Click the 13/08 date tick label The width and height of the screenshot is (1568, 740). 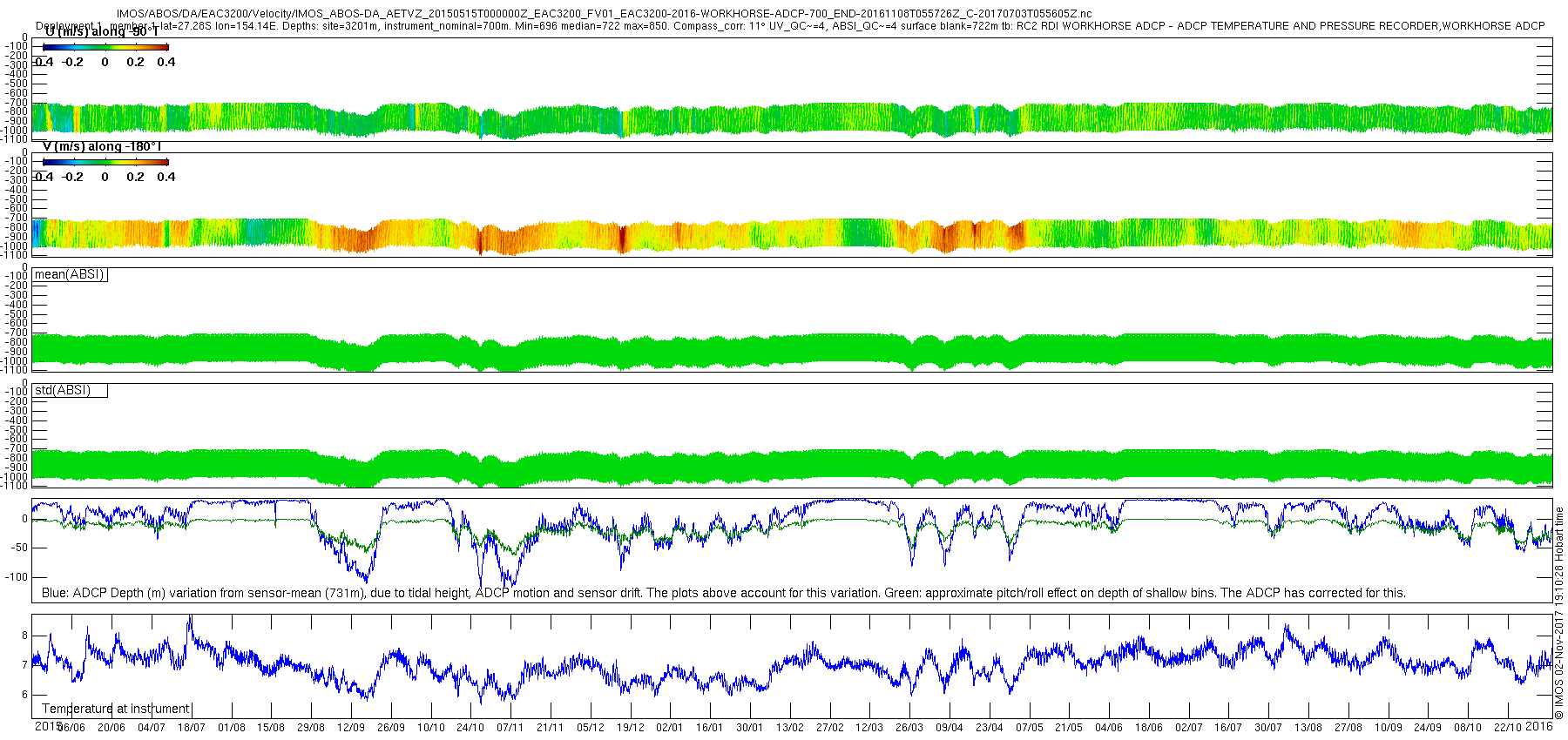click(1308, 728)
